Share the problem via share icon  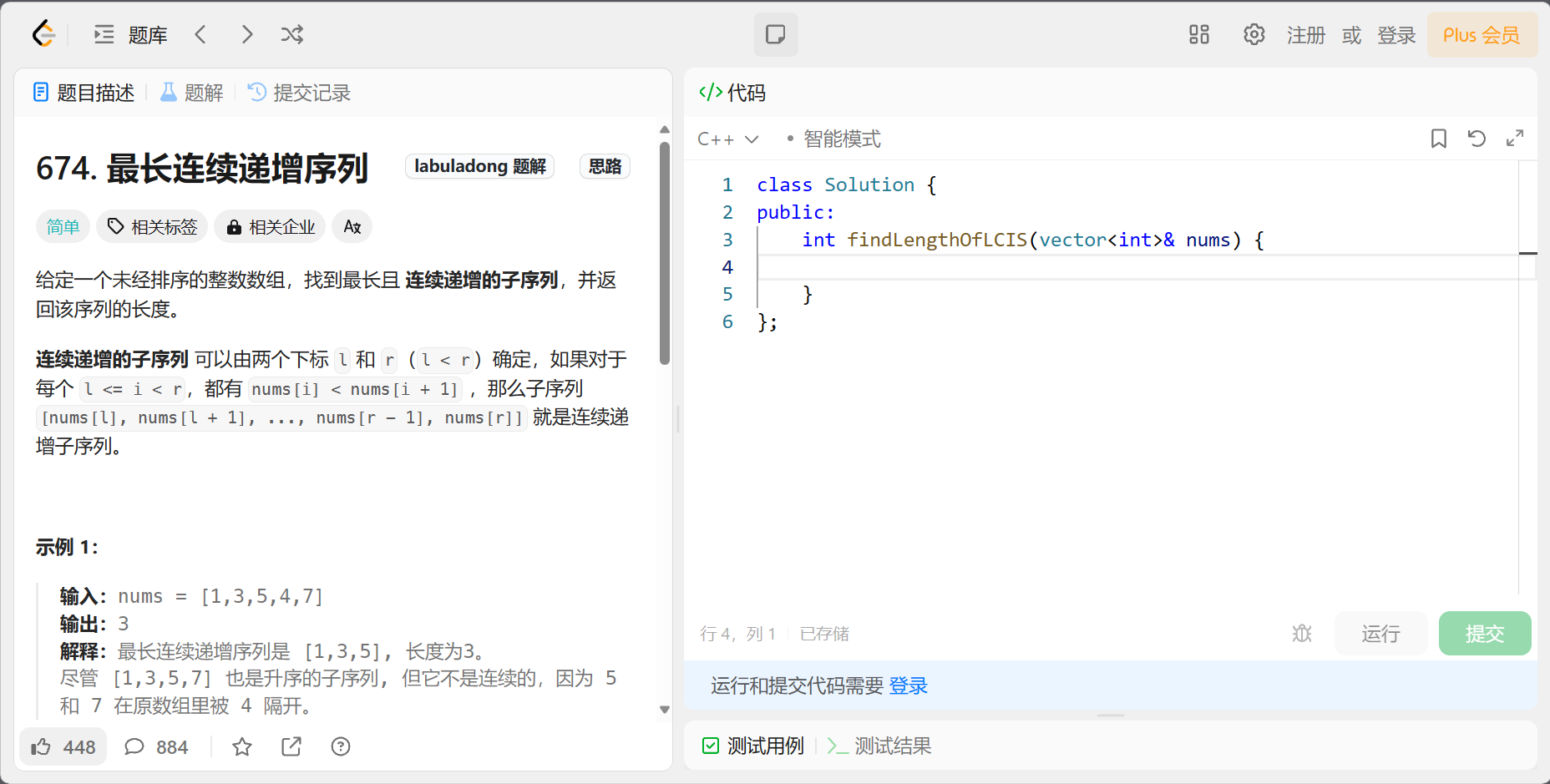tap(291, 746)
